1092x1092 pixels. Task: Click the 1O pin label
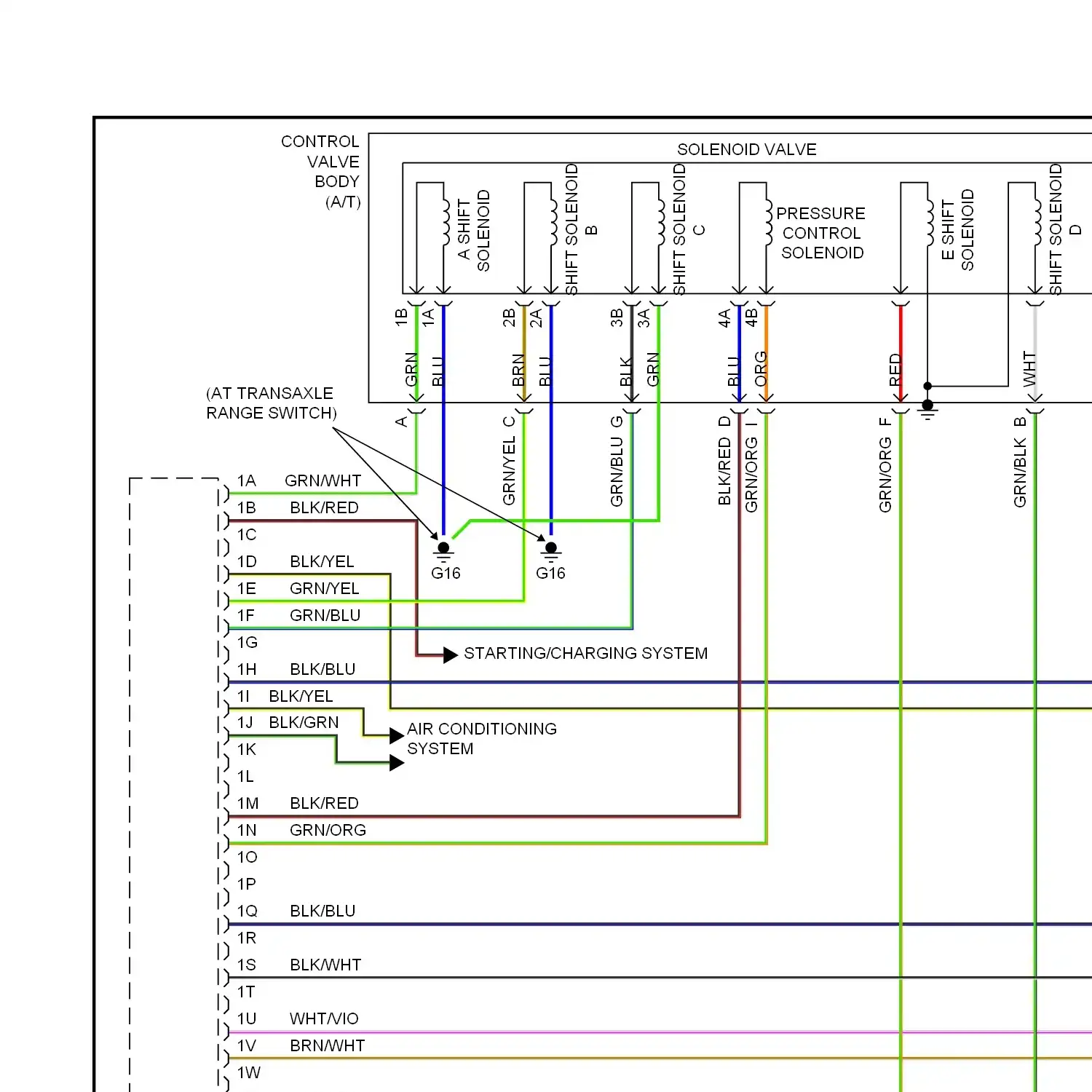[x=248, y=857]
